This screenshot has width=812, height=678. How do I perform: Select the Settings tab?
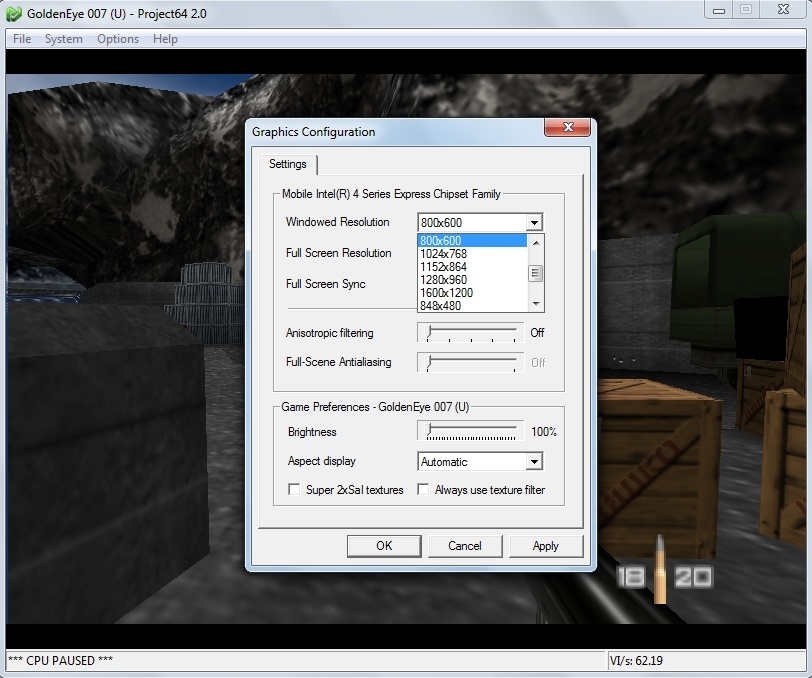click(x=287, y=164)
